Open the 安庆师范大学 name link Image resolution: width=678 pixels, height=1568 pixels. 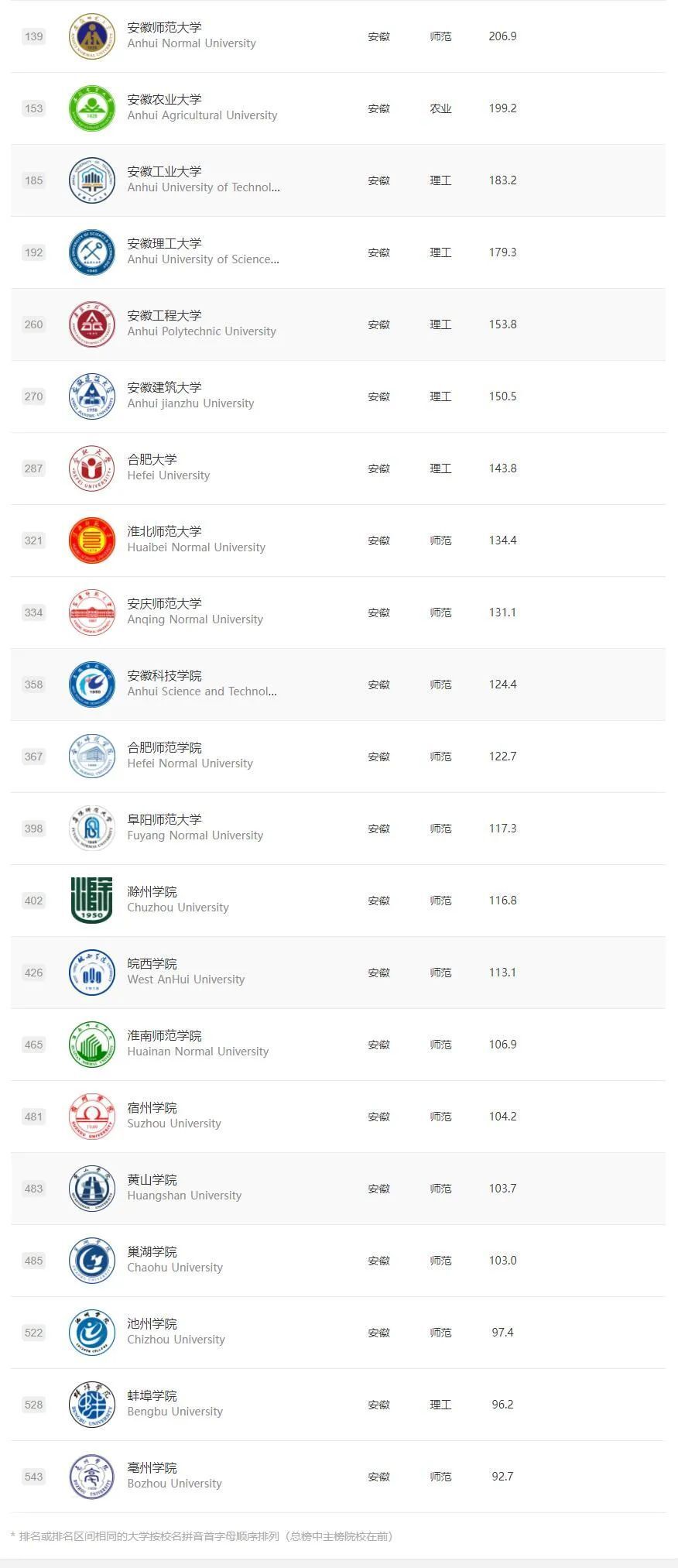point(164,604)
